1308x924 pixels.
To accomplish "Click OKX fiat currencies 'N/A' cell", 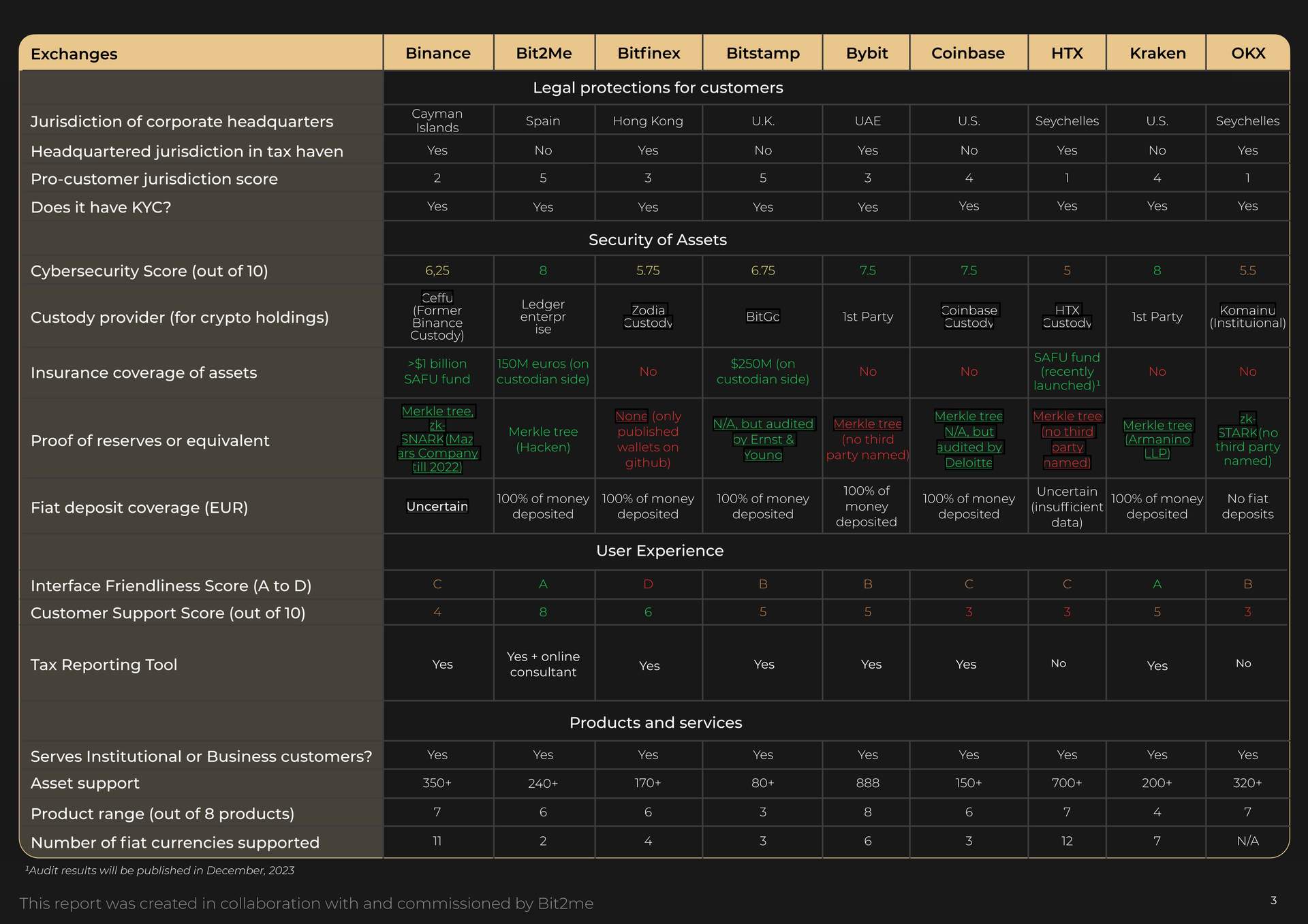I will [1248, 841].
